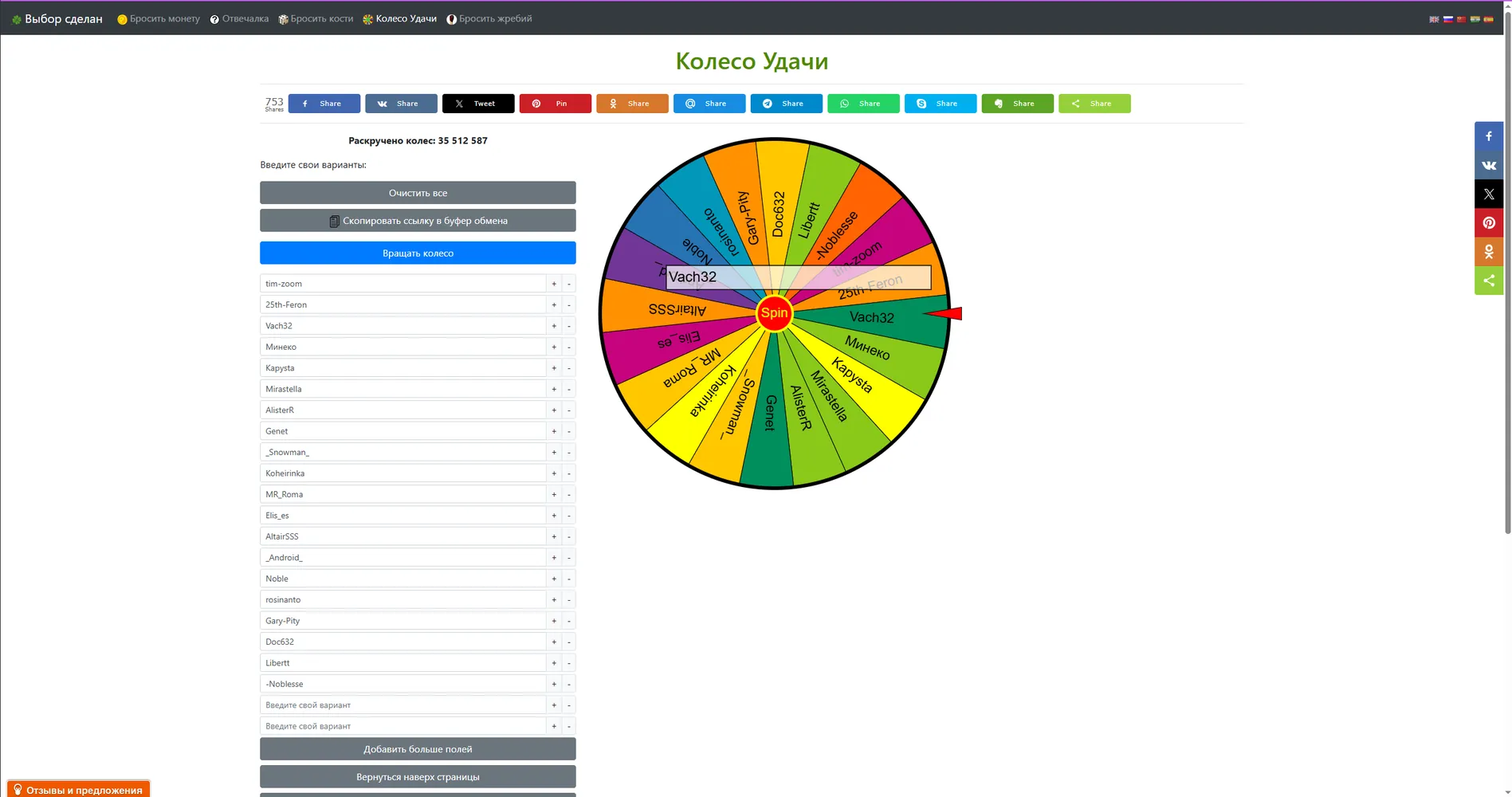Viewport: 1512px width, 797px height.
Task: Click Очистить все button
Action: tap(418, 193)
